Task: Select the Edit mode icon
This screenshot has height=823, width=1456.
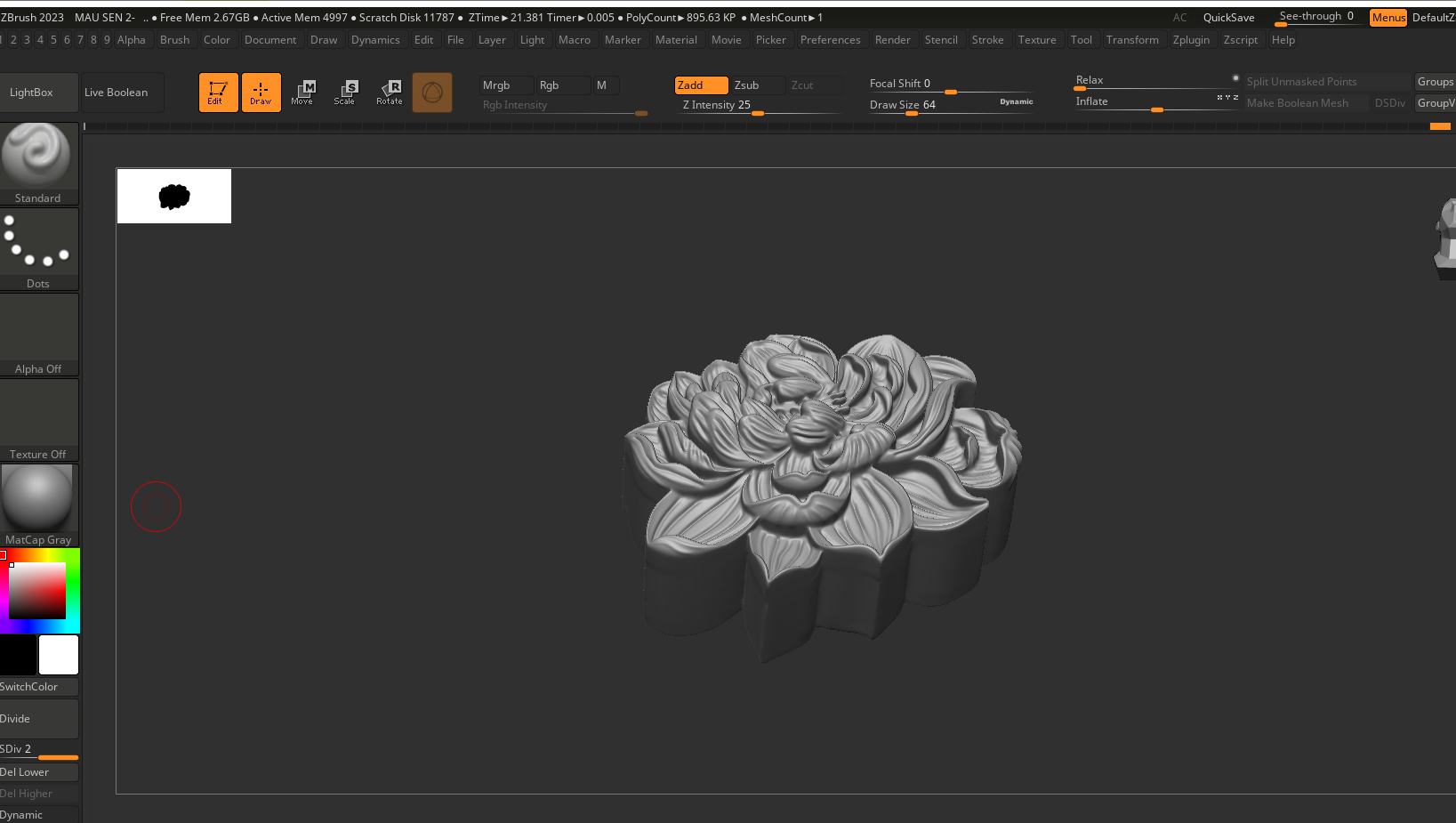Action: pyautogui.click(x=218, y=92)
